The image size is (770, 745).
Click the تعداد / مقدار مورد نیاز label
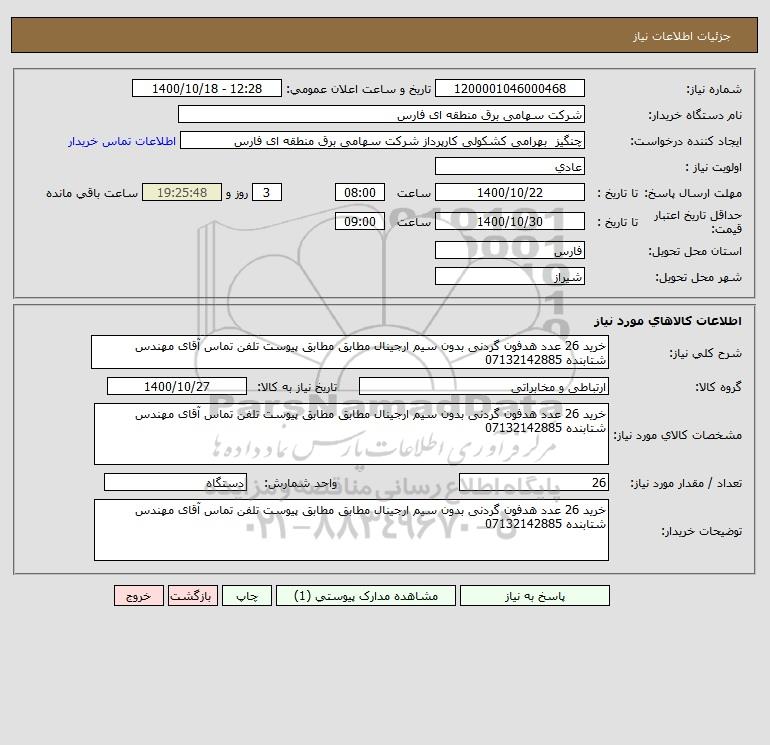click(686, 483)
